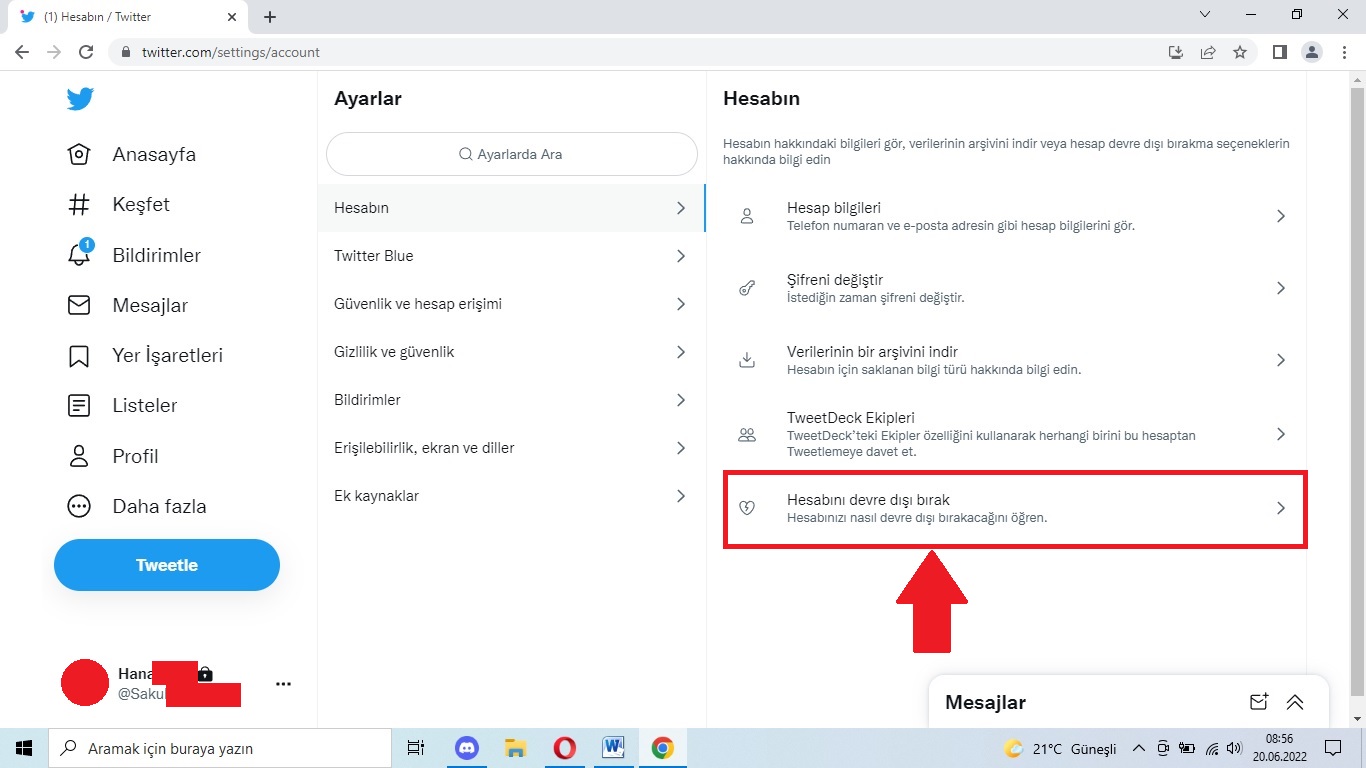Expand Hesap bilgileri chevron arrow
This screenshot has height=768, width=1366.
coord(1280,216)
